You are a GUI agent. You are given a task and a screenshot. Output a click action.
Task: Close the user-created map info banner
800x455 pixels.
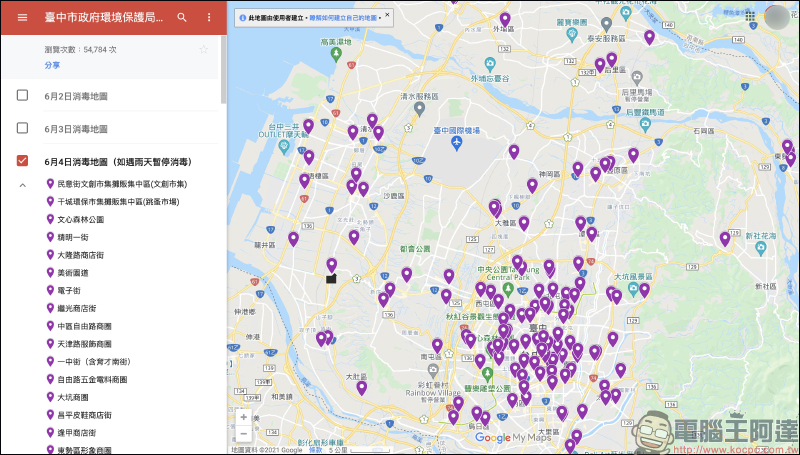click(x=387, y=15)
